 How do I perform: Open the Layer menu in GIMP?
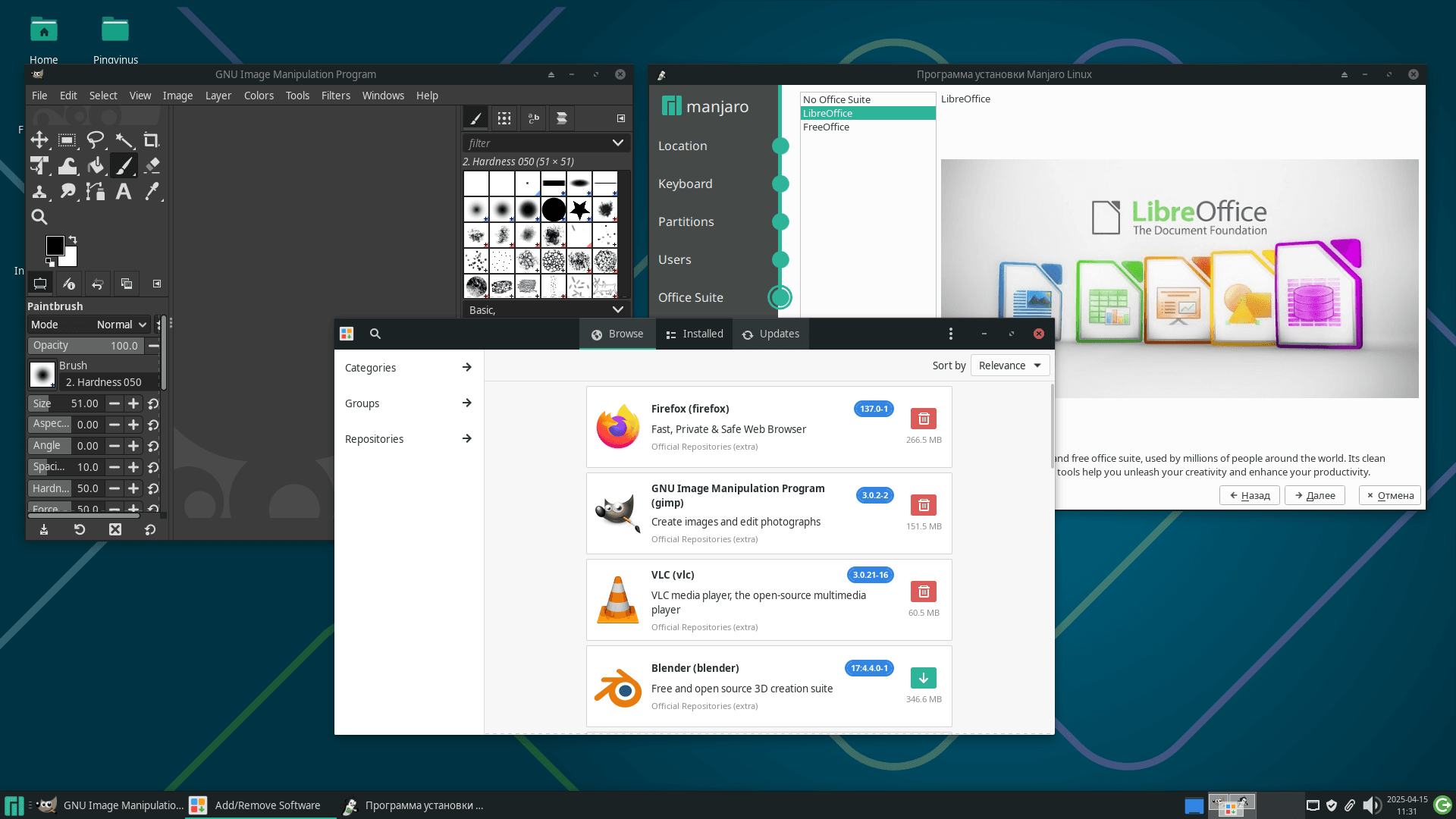pyautogui.click(x=218, y=96)
